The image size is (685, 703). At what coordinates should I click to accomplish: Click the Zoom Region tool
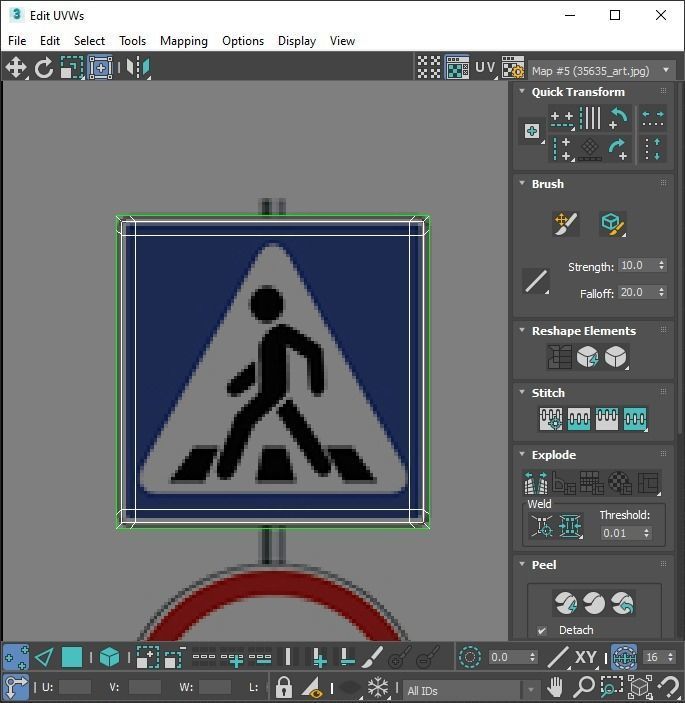(611, 687)
